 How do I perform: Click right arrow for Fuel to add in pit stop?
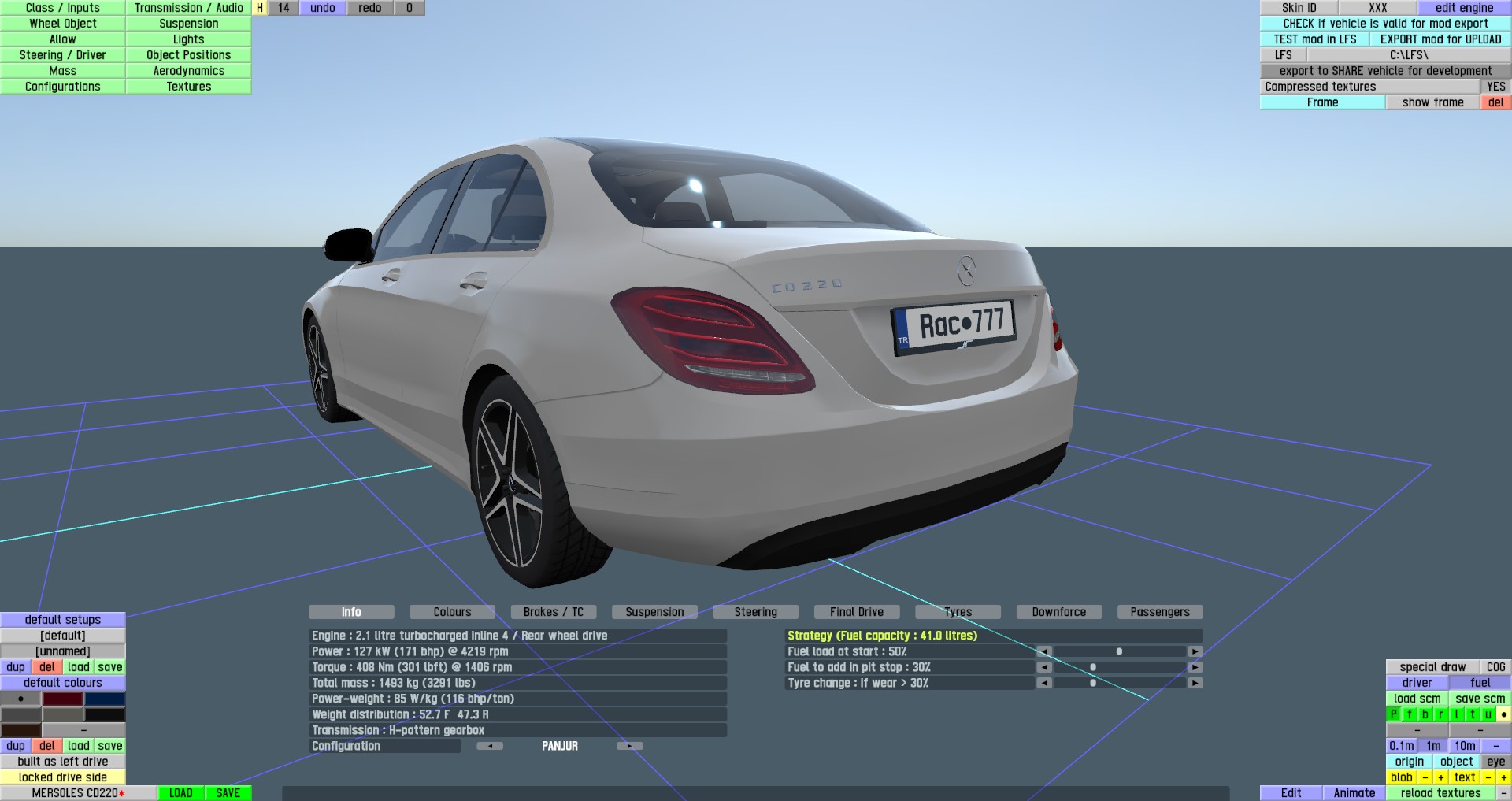click(x=1195, y=667)
